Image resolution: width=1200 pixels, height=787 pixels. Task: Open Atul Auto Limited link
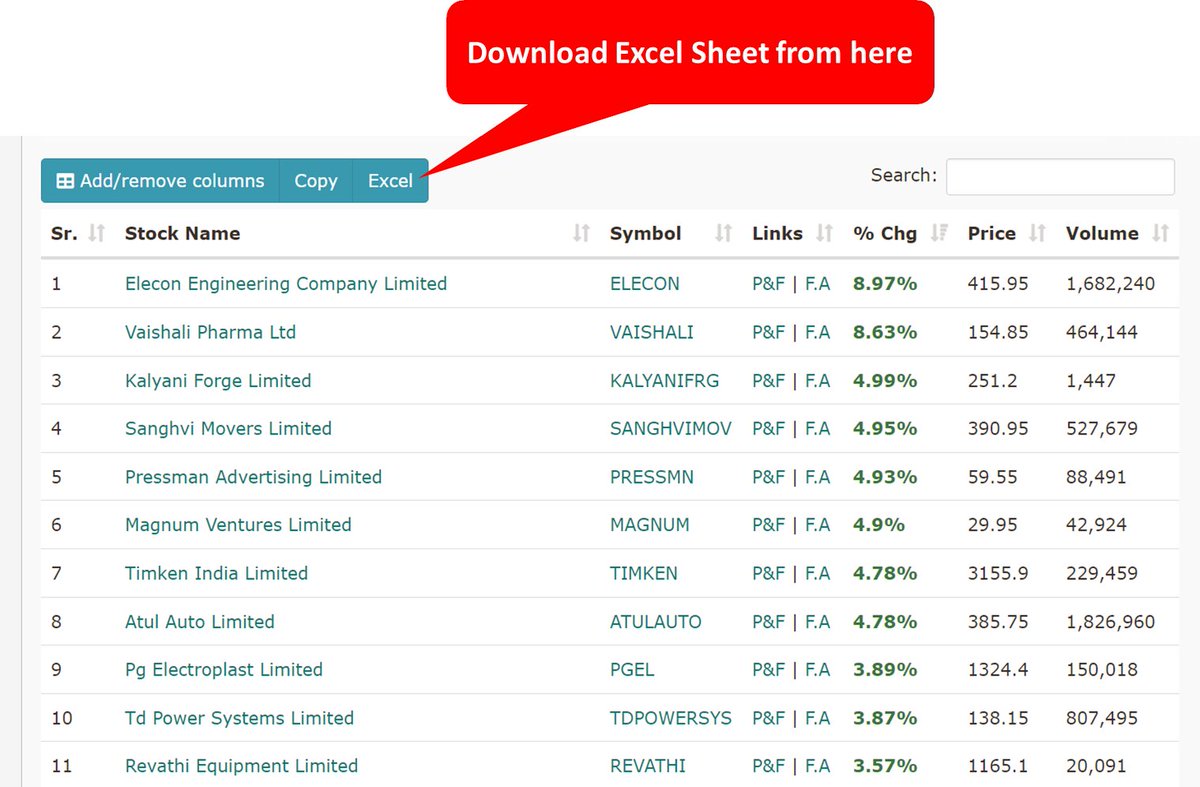(199, 621)
